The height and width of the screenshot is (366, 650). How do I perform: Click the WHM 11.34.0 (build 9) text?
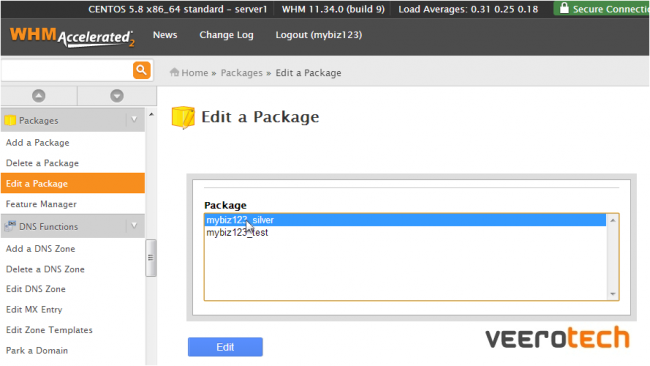(333, 9)
